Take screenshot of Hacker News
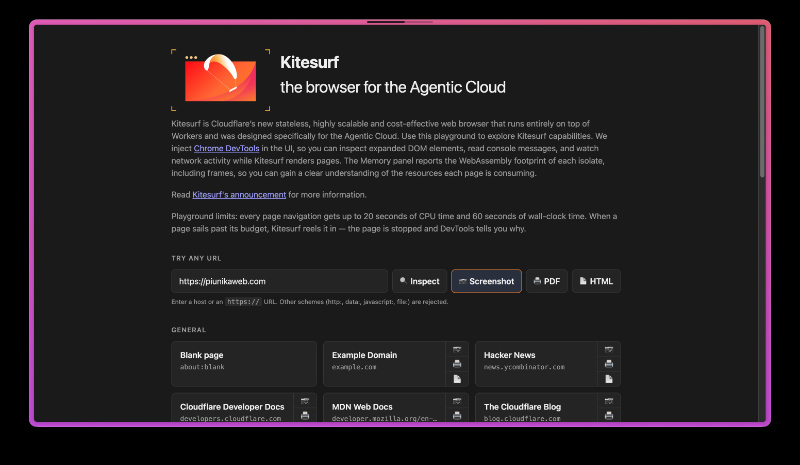This screenshot has width=800, height=465. click(x=609, y=349)
